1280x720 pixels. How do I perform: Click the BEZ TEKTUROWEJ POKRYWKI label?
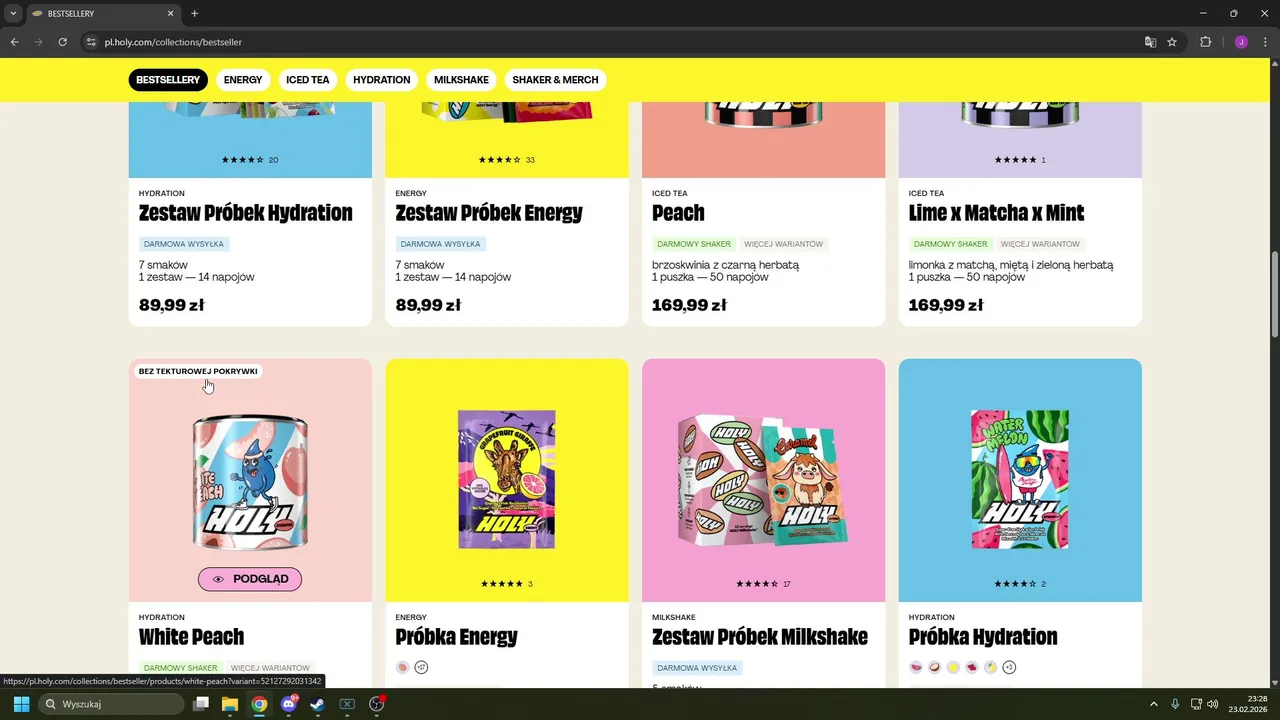point(198,371)
